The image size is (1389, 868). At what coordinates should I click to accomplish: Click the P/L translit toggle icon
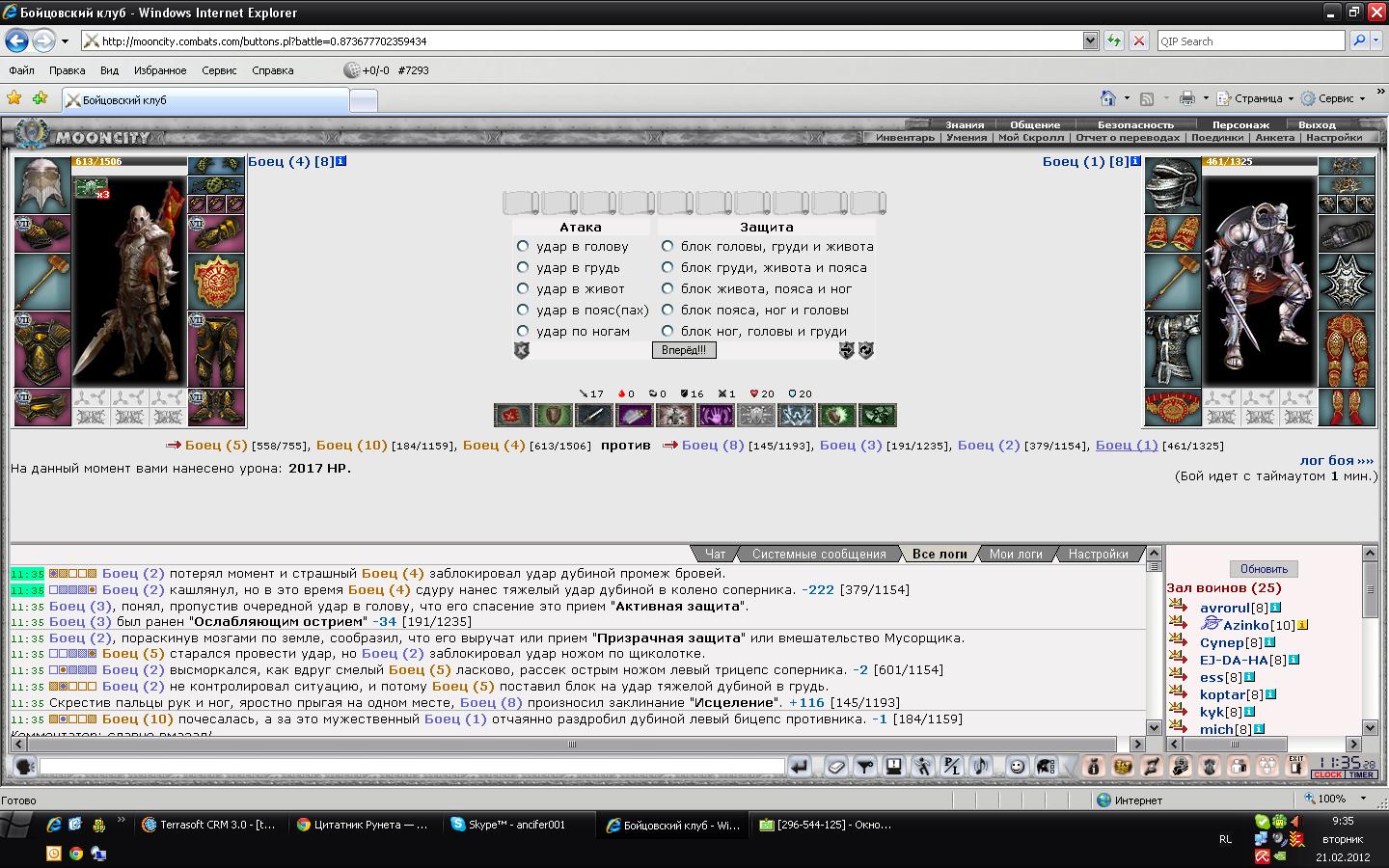(x=952, y=767)
